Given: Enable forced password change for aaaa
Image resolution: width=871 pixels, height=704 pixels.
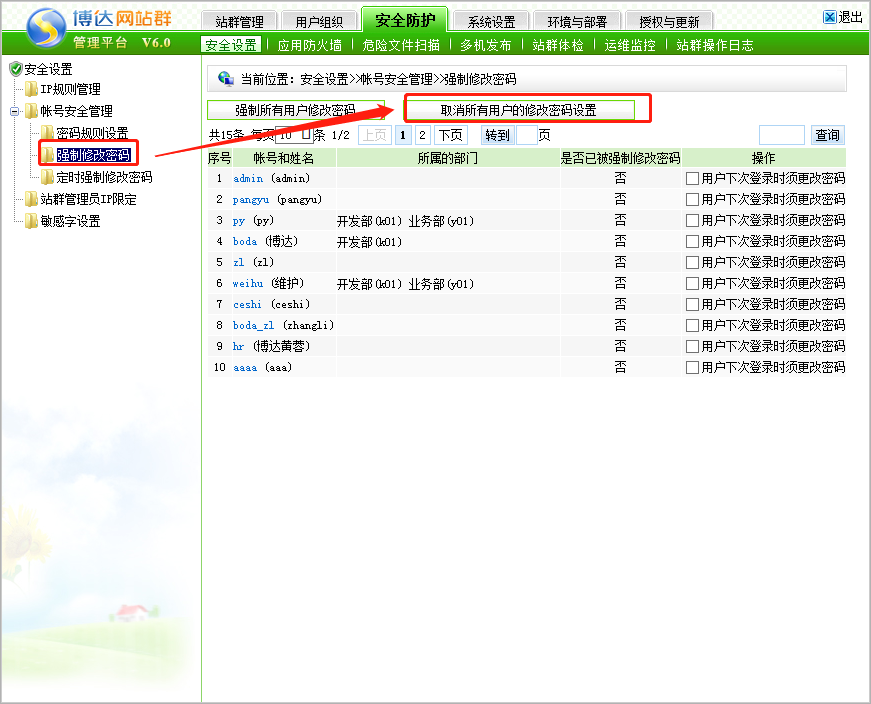Looking at the screenshot, I should coord(692,368).
